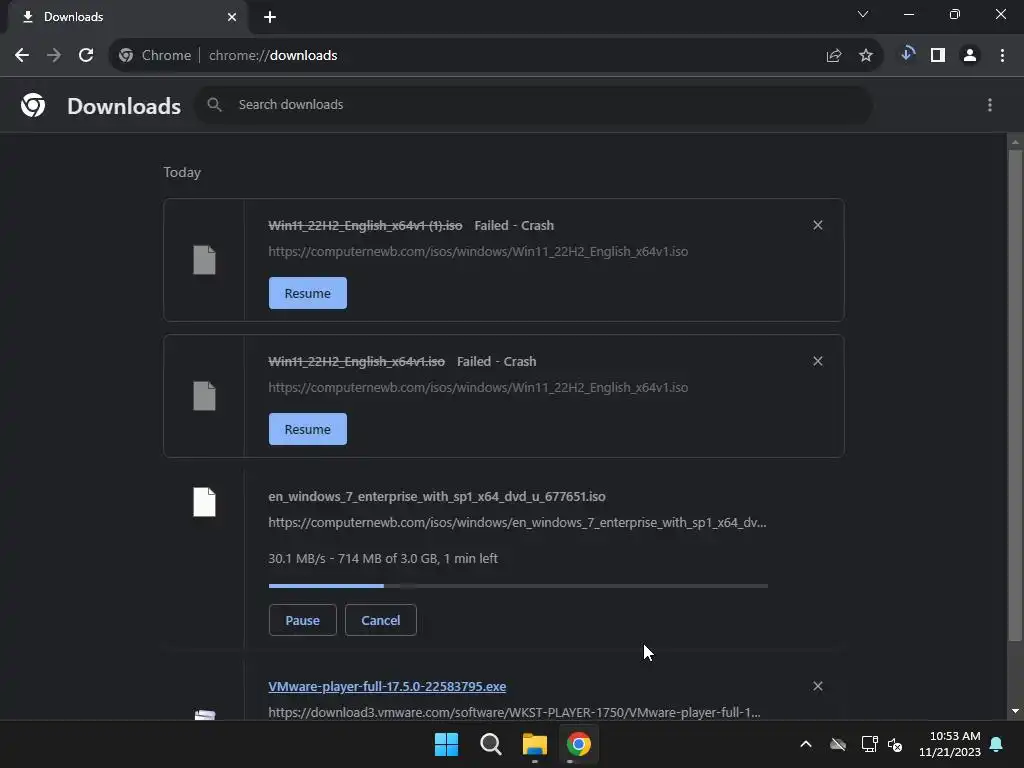Viewport: 1024px width, 768px height.
Task: Pause the Windows 7 enterprise ISO download
Action: (302, 620)
